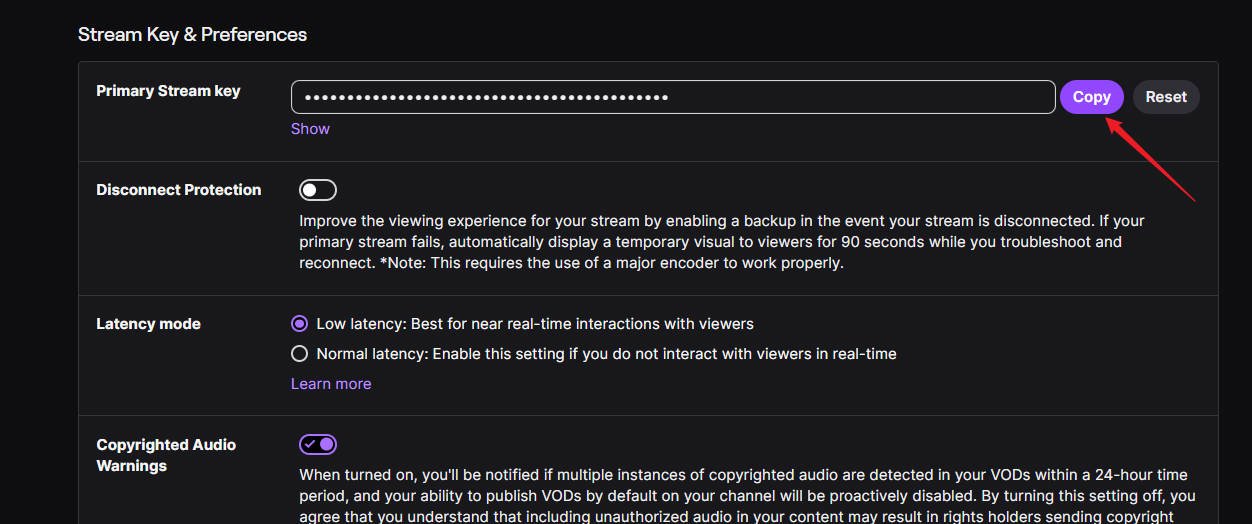This screenshot has height=524, width=1252.
Task: Disable Copyrighted Audio Warnings toggle
Action: [318, 444]
